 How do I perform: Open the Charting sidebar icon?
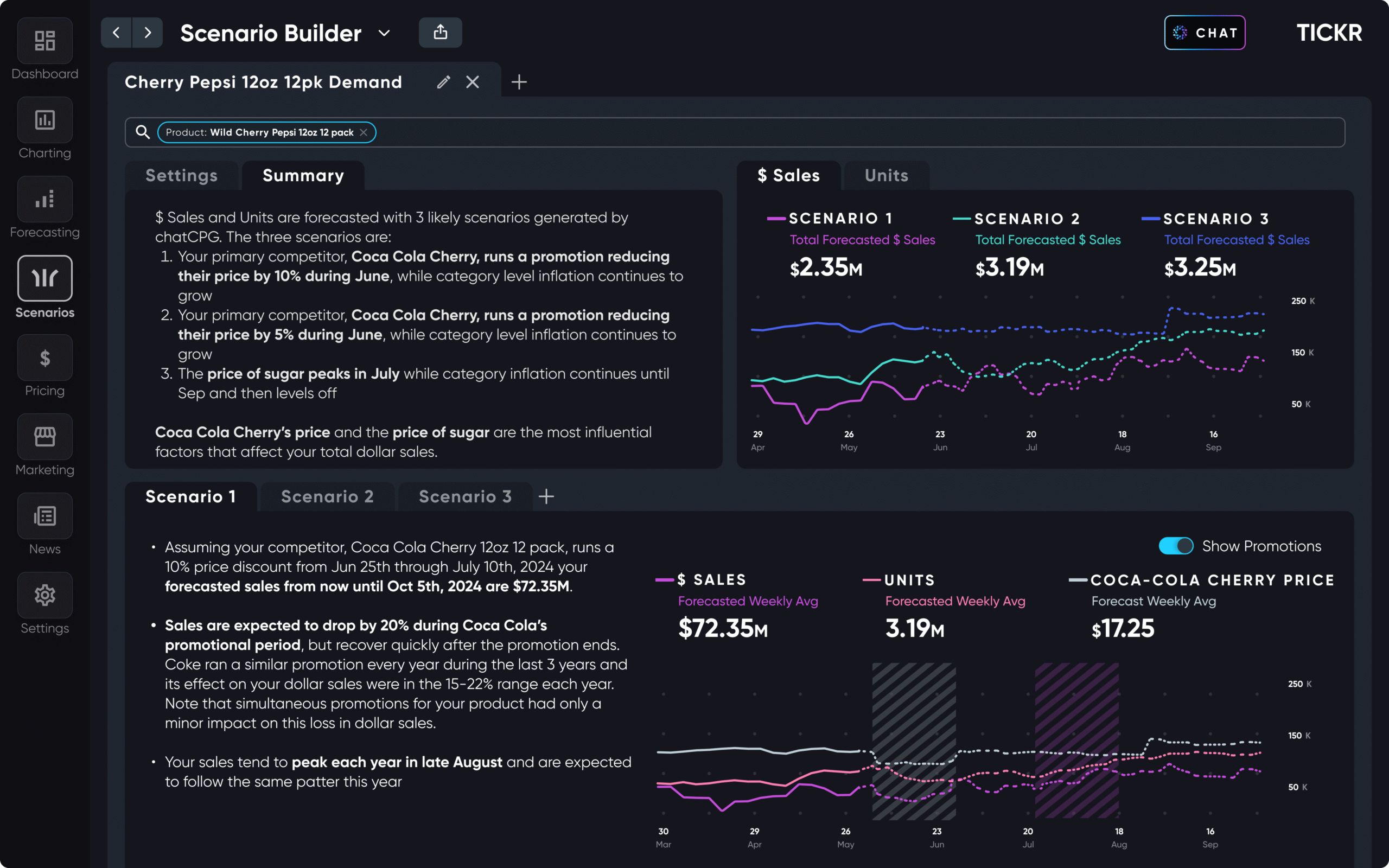[x=45, y=120]
